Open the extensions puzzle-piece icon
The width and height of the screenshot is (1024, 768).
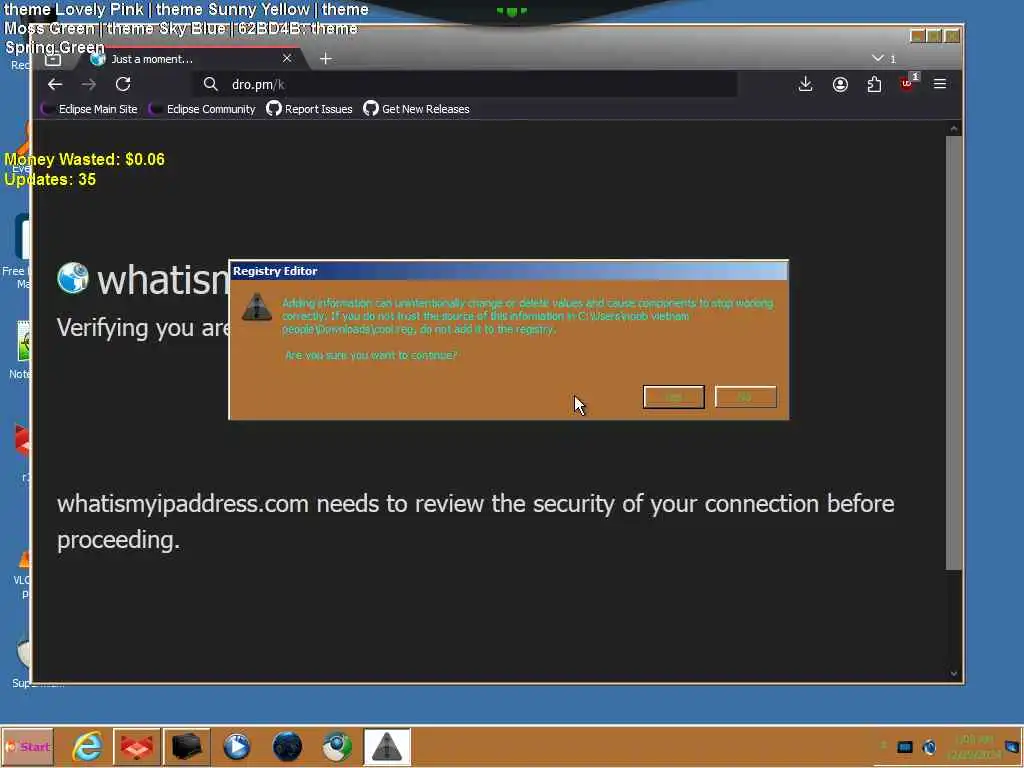(874, 84)
